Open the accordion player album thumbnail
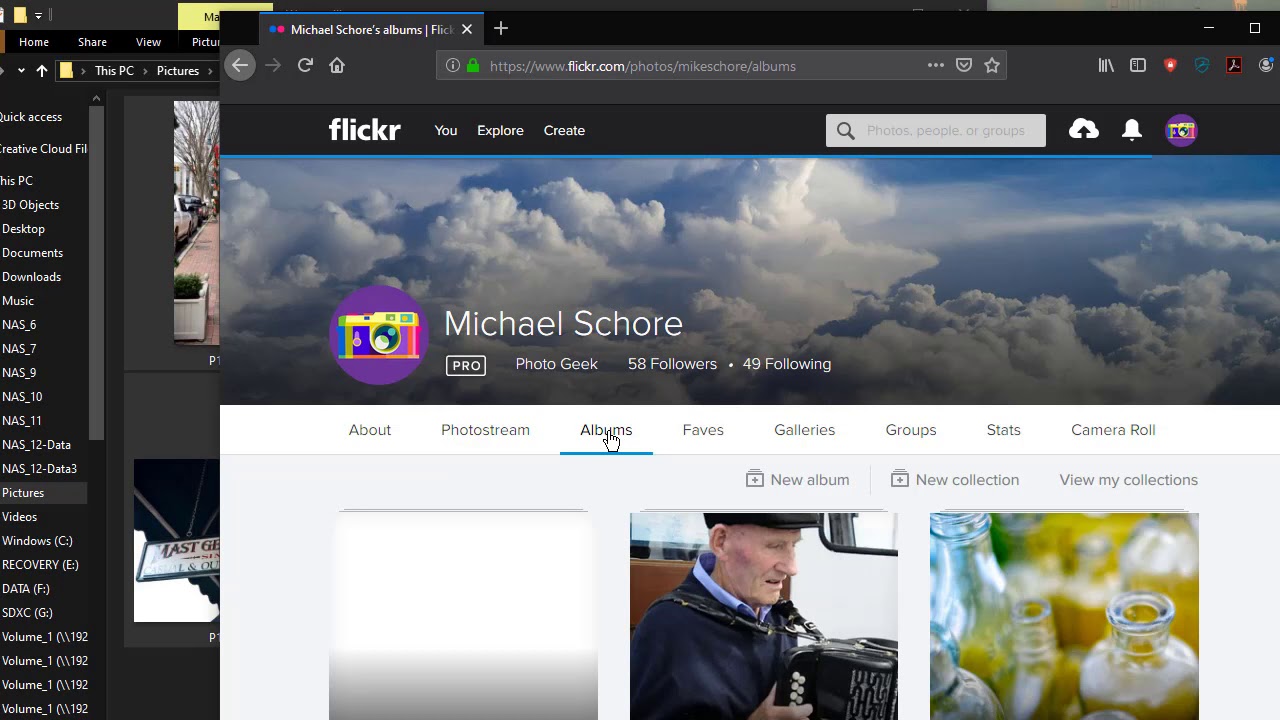 (x=764, y=616)
